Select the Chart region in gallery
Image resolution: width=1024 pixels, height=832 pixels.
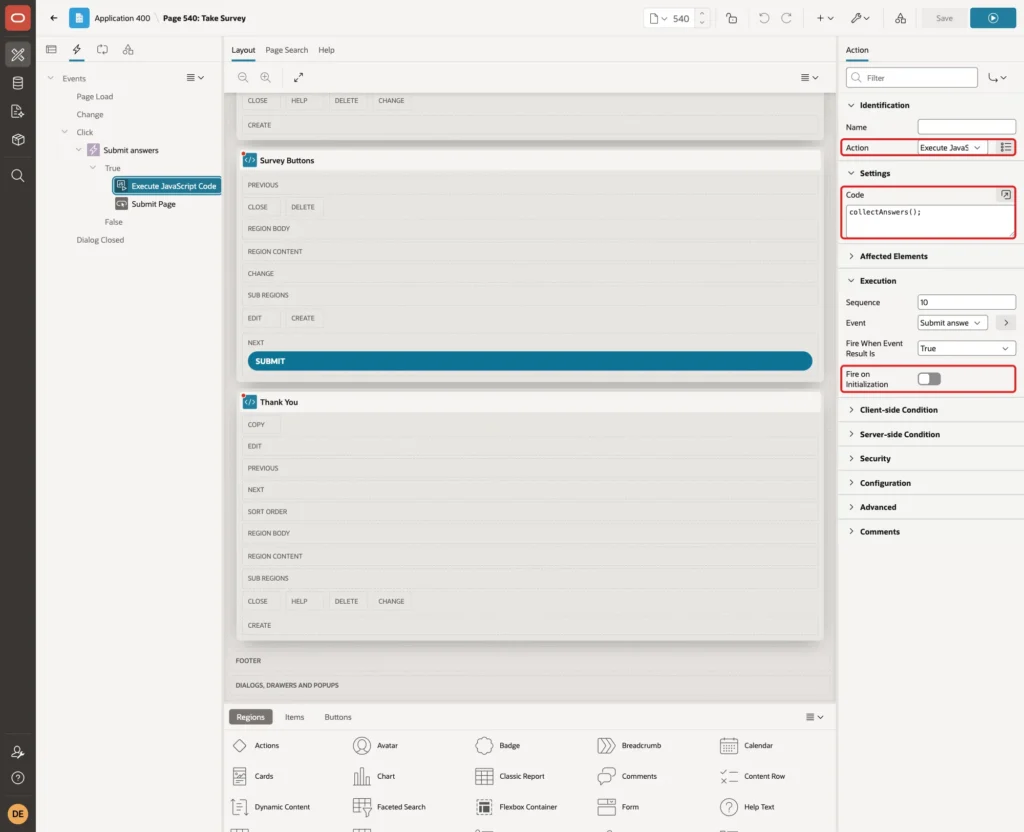[374, 776]
